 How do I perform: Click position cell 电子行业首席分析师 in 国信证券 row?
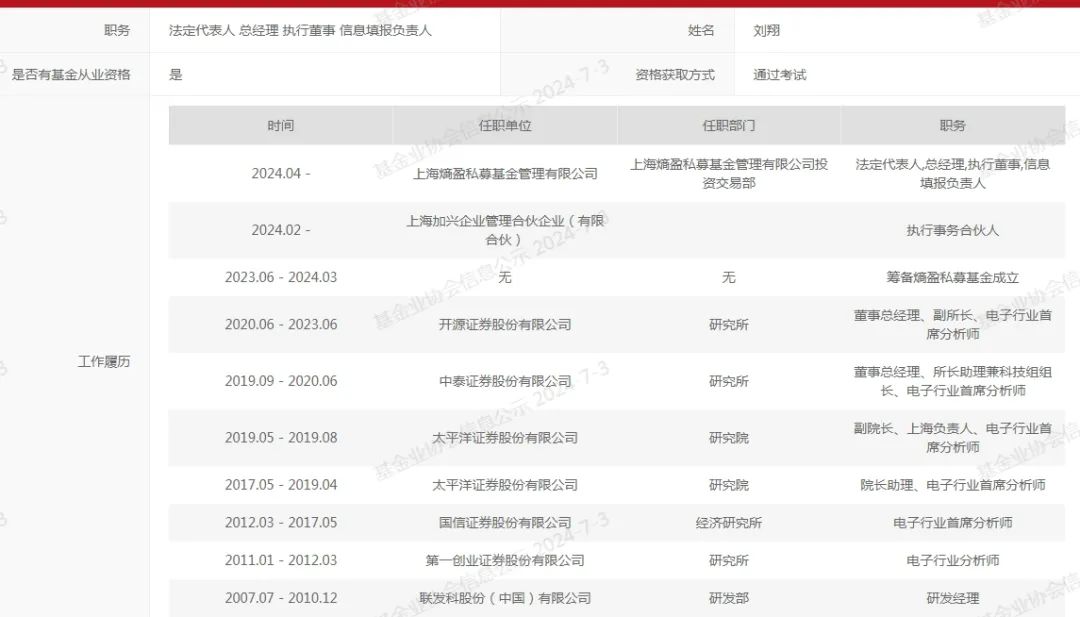(953, 523)
